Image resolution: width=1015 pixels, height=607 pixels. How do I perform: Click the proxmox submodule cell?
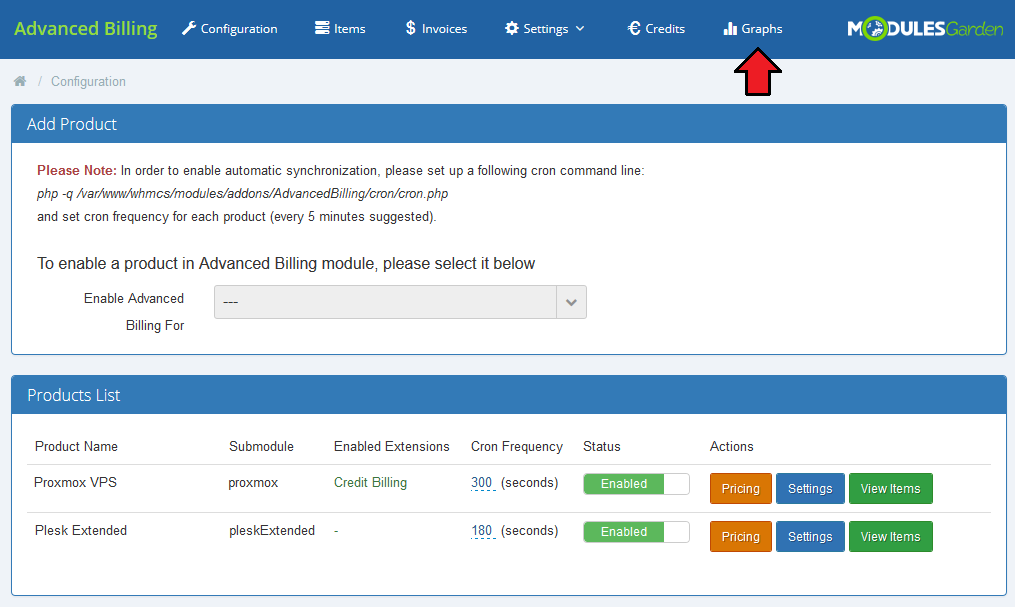(253, 483)
